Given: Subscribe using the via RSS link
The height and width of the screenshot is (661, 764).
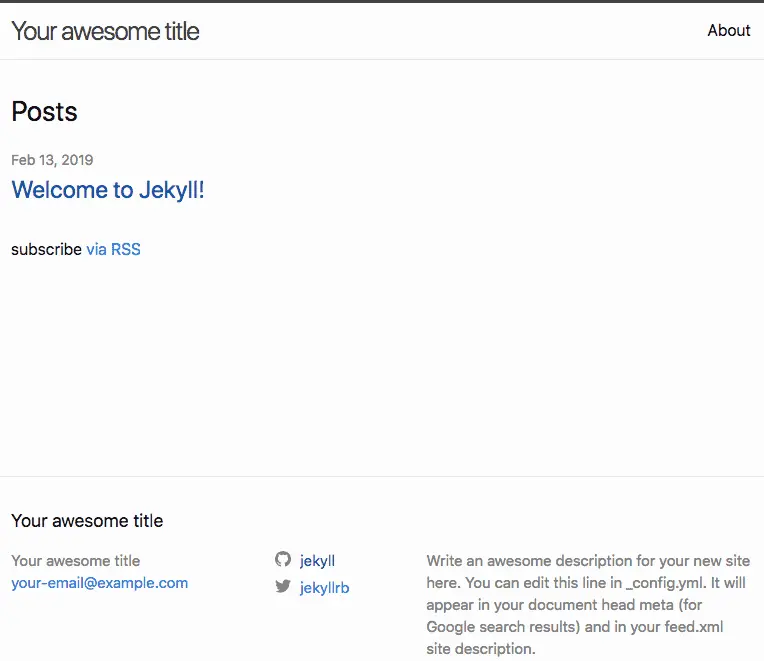Looking at the screenshot, I should click(x=113, y=249).
